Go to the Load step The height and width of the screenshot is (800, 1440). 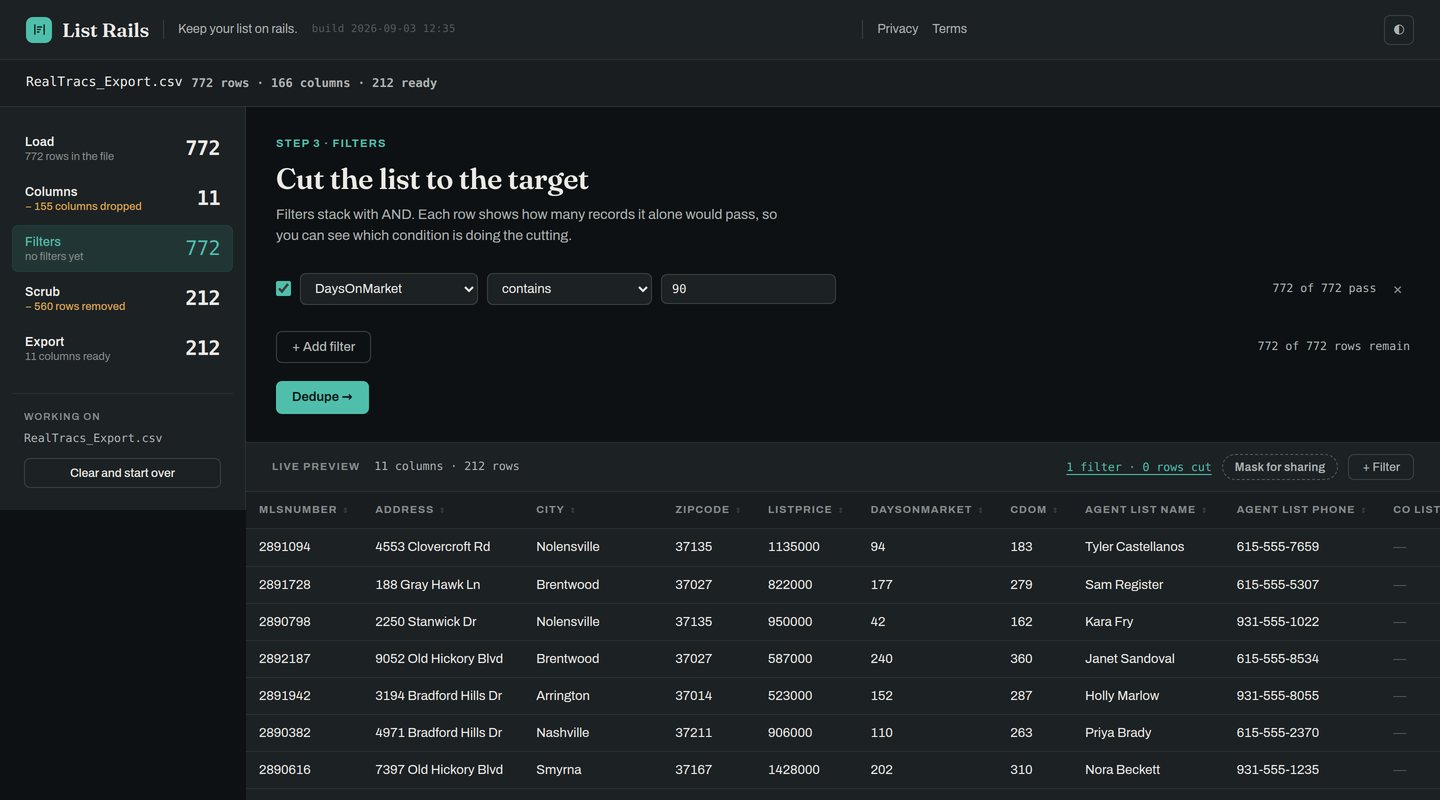click(x=122, y=148)
